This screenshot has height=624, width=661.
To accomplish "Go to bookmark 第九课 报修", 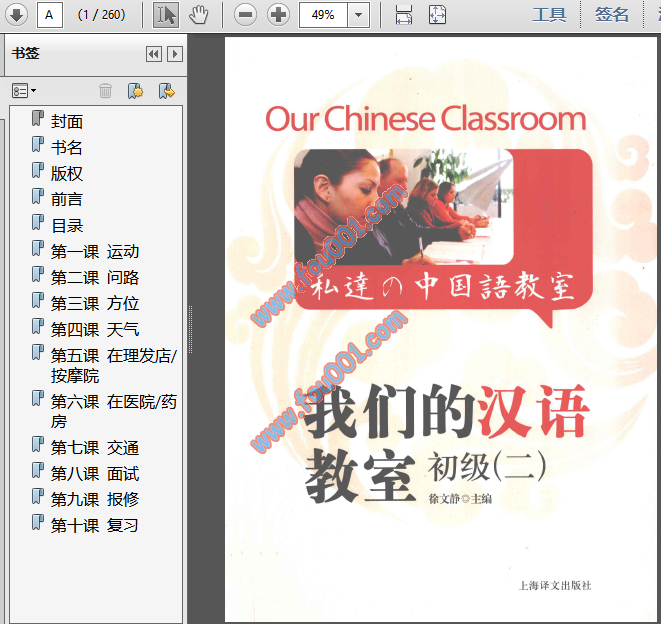I will click(x=95, y=500).
